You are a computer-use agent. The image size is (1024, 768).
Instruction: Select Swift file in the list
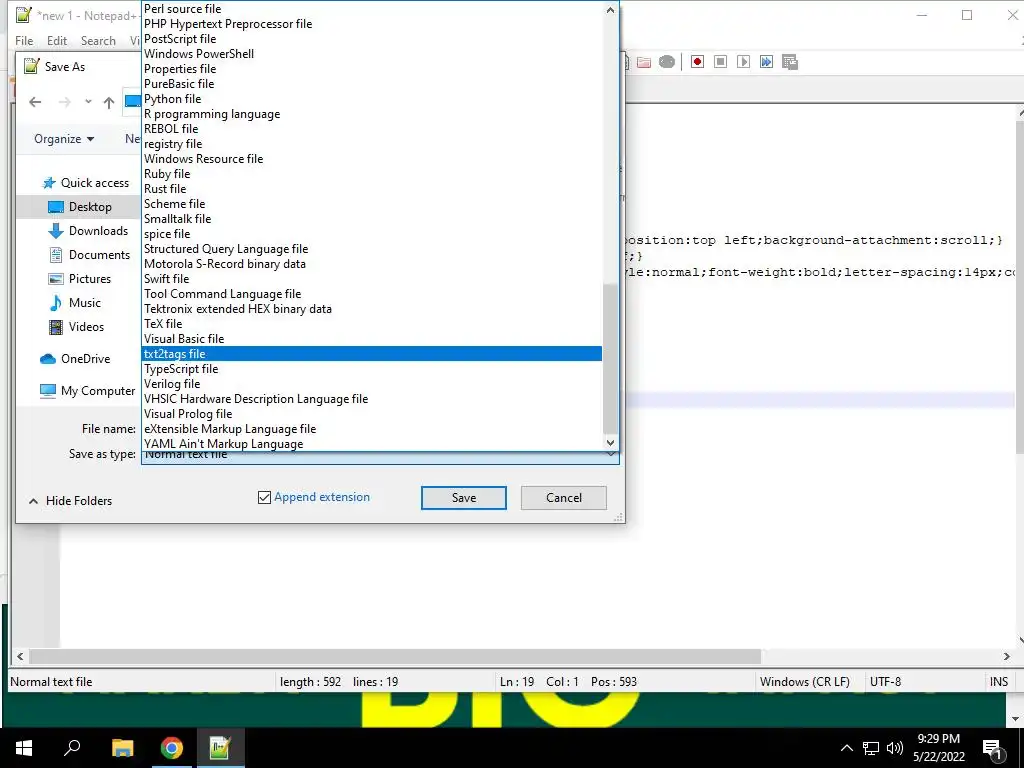tap(372, 279)
